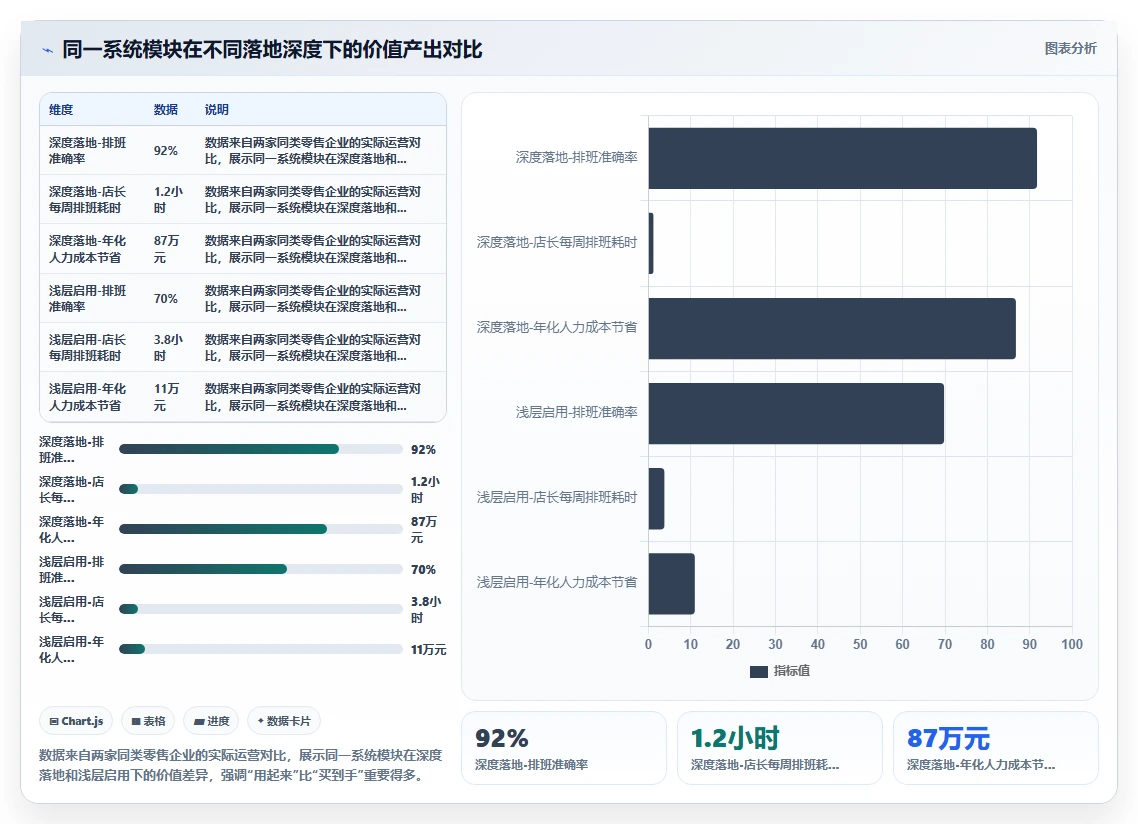Click the 深度落地-排班准确率 92% progress bar
This screenshot has width=1138, height=824.
point(261,449)
